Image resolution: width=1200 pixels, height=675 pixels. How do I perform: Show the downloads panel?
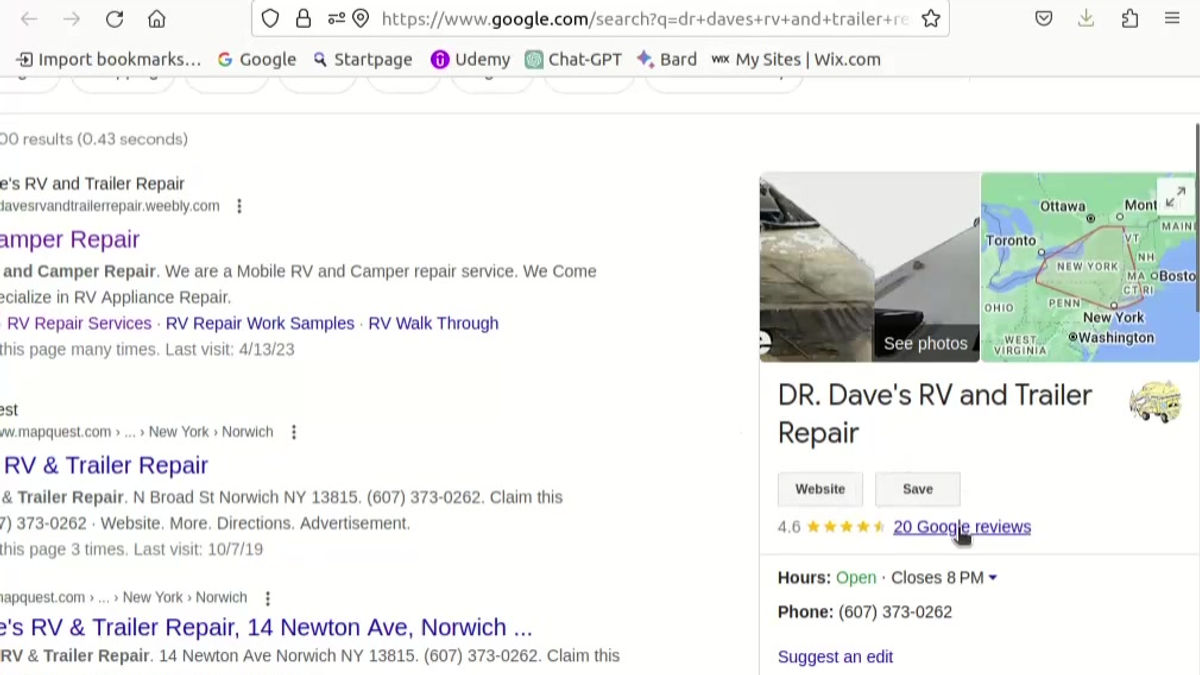(x=1086, y=19)
